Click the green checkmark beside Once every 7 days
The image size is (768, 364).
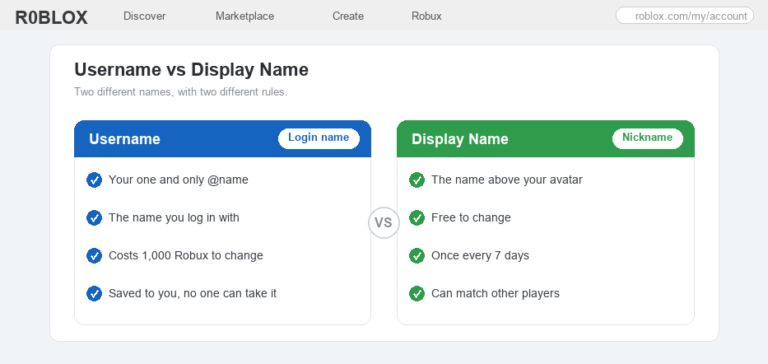[x=417, y=256]
